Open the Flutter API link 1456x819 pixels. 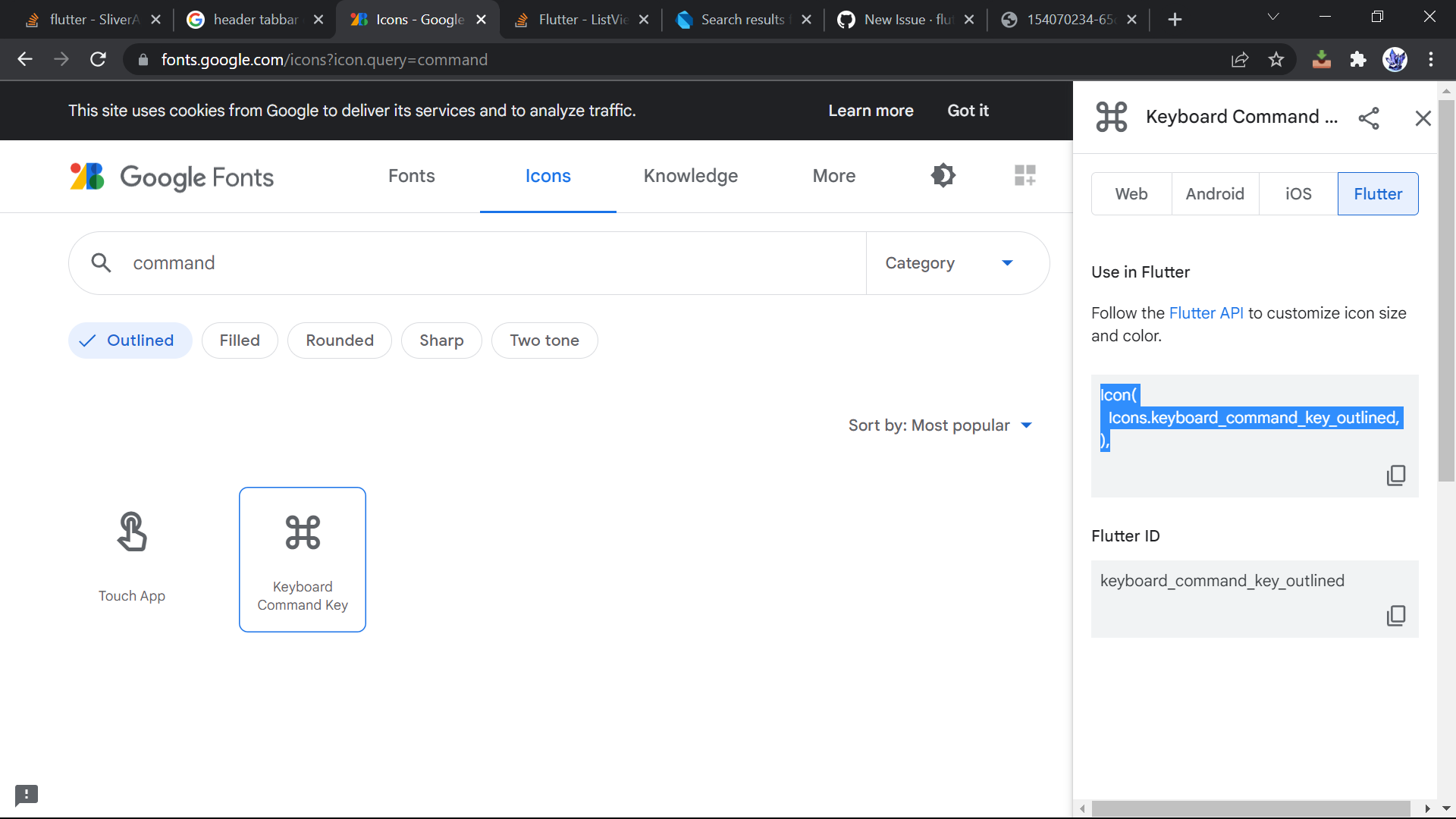pos(1206,312)
